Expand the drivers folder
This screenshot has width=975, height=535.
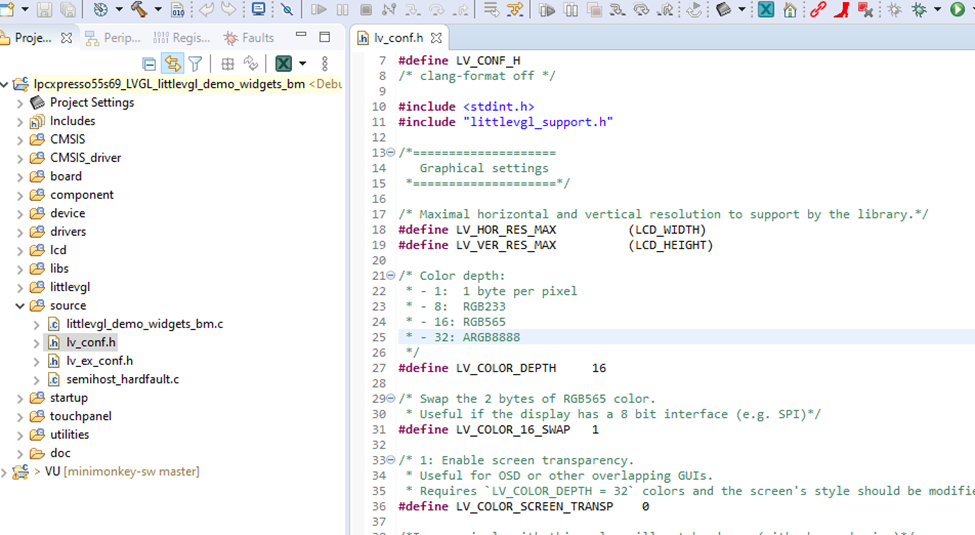[x=20, y=232]
